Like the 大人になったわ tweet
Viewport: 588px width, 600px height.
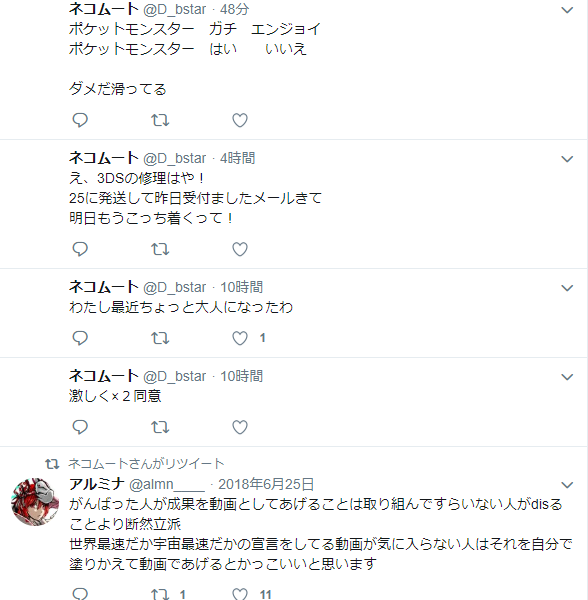tap(240, 338)
